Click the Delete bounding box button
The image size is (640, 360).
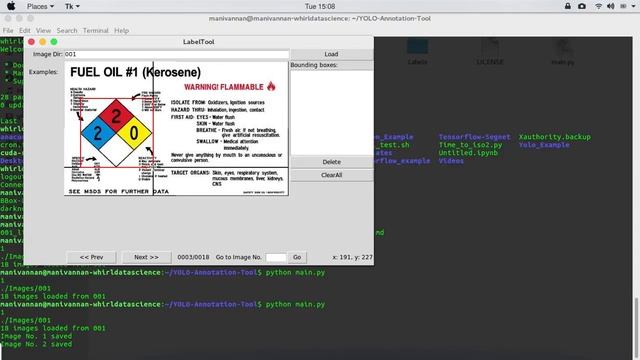[331, 162]
